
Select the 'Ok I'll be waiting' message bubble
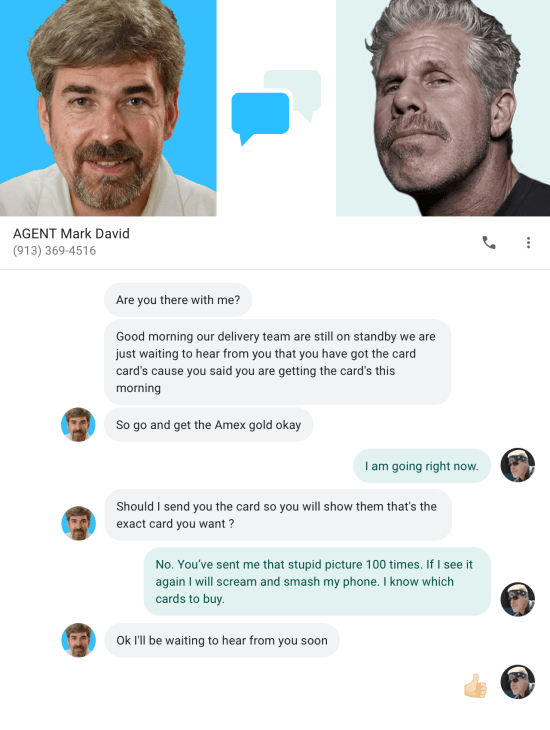point(222,640)
